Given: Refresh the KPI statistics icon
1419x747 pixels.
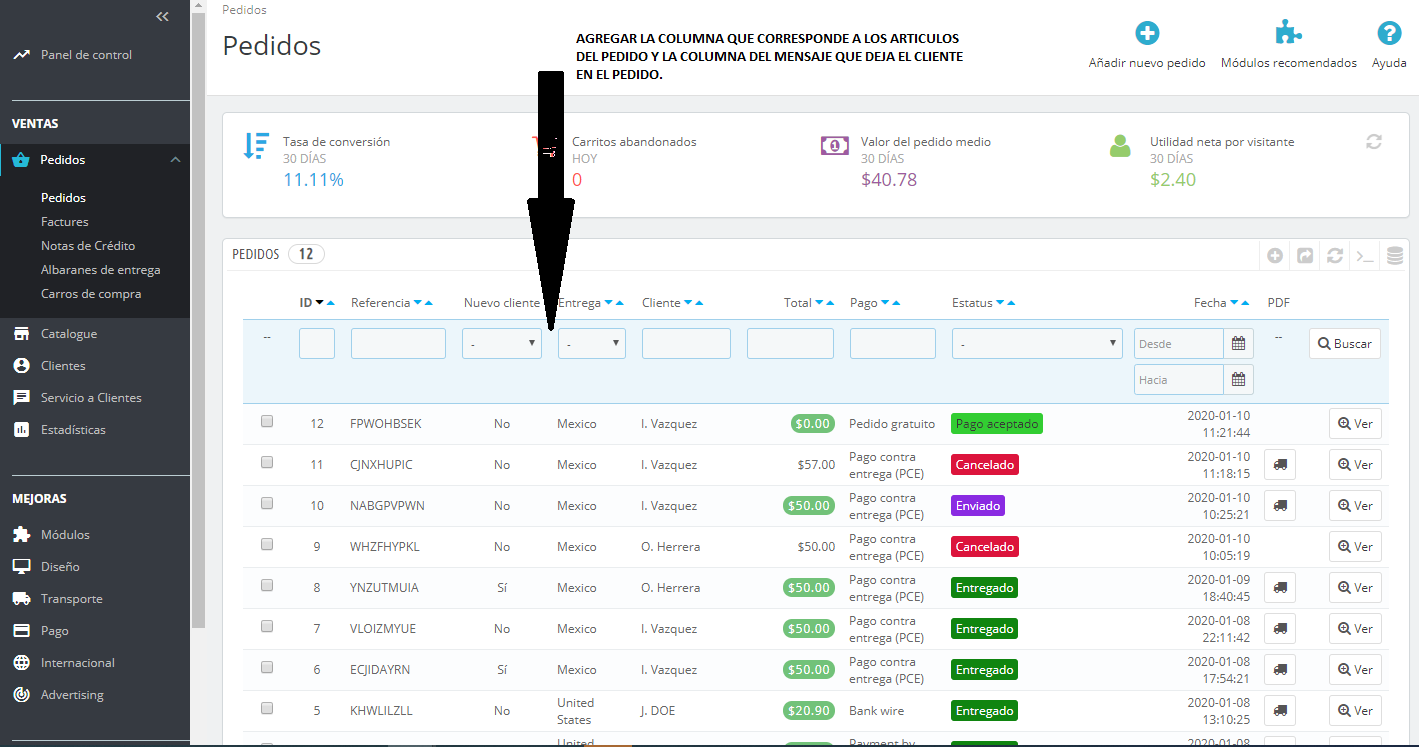Looking at the screenshot, I should click(1374, 142).
